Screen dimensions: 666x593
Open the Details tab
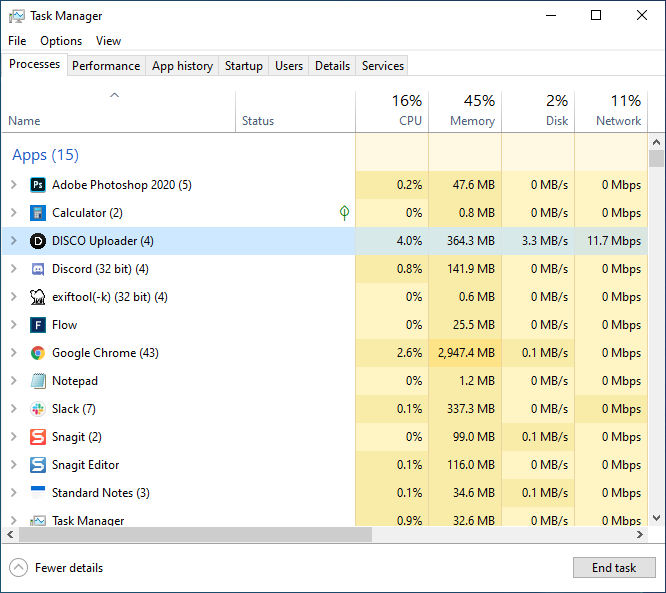pyautogui.click(x=332, y=66)
